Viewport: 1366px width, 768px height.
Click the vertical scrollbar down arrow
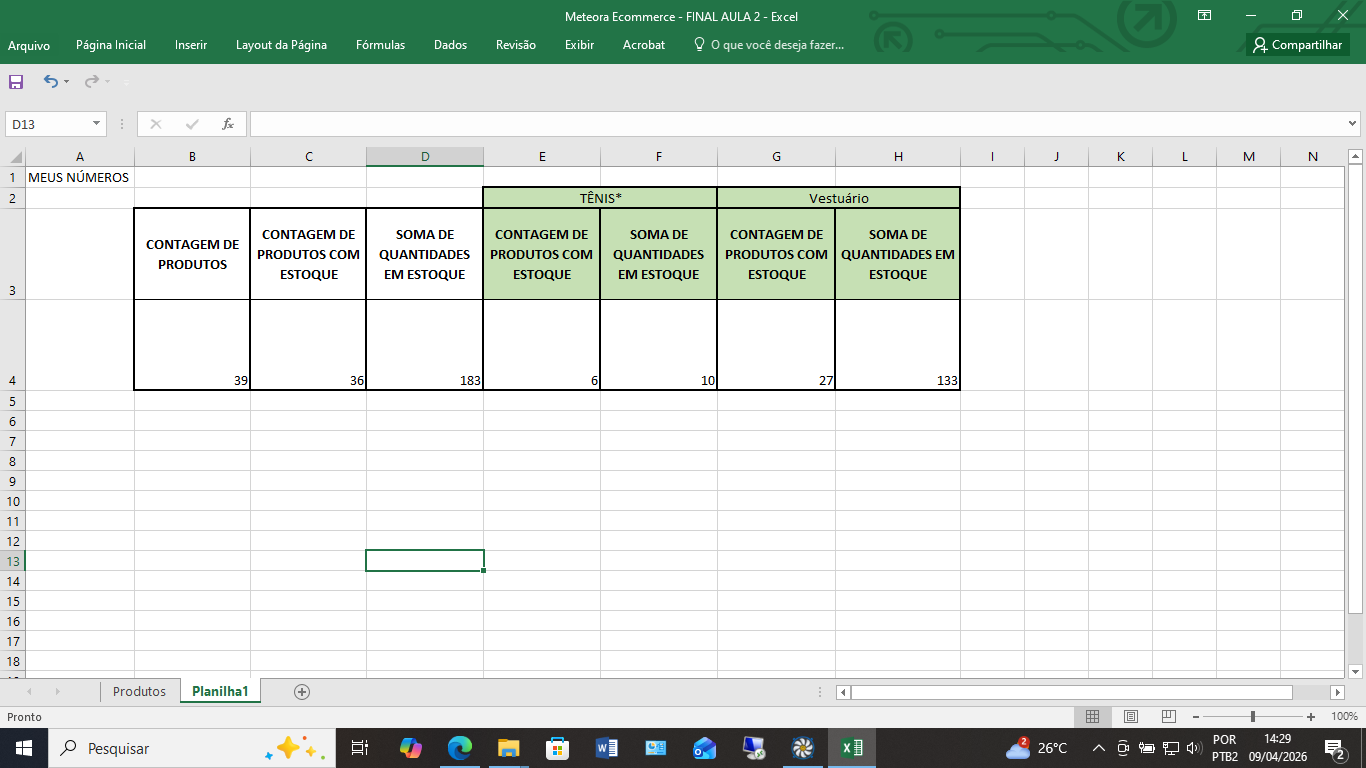coord(1356,671)
